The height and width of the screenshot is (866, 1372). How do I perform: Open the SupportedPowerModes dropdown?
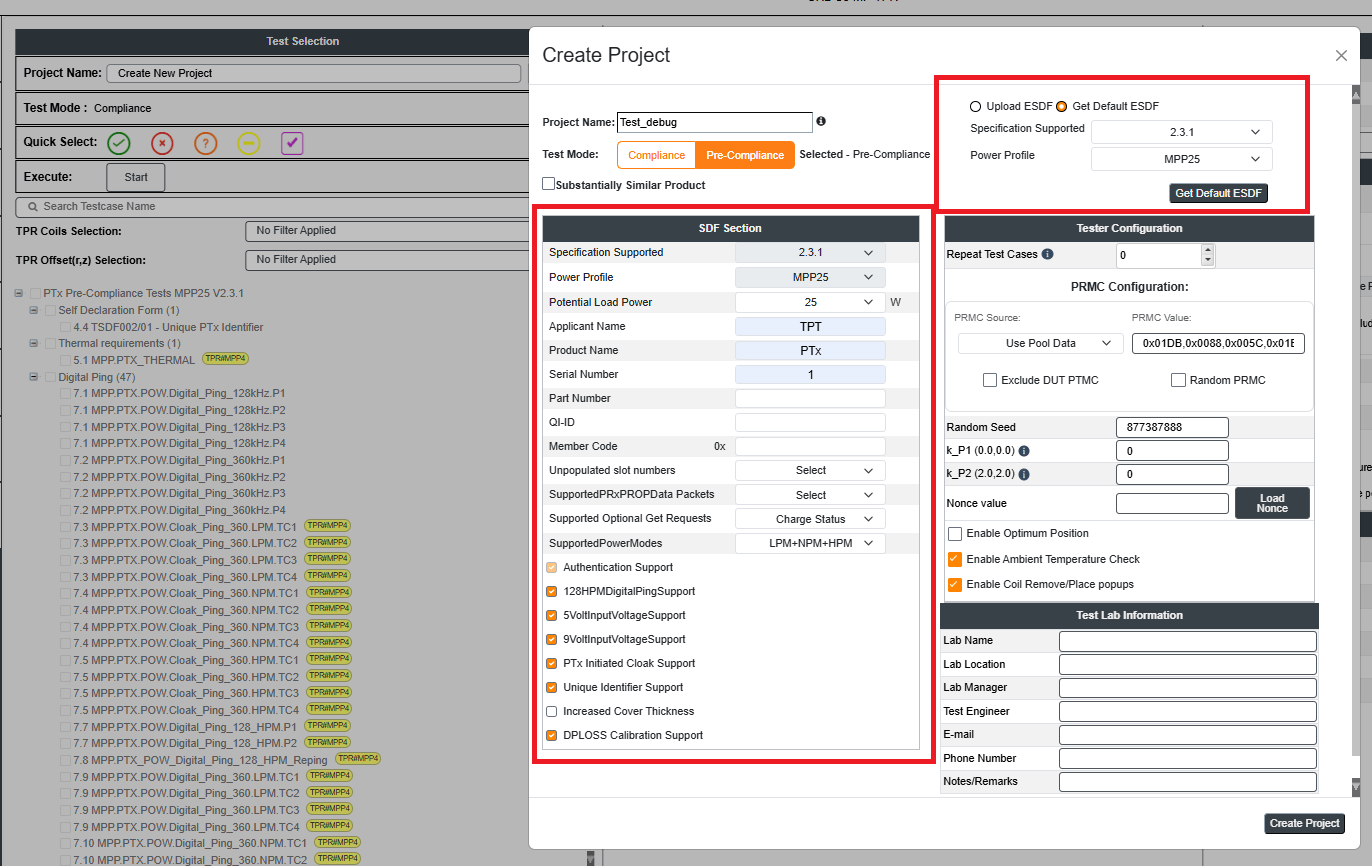(x=810, y=543)
